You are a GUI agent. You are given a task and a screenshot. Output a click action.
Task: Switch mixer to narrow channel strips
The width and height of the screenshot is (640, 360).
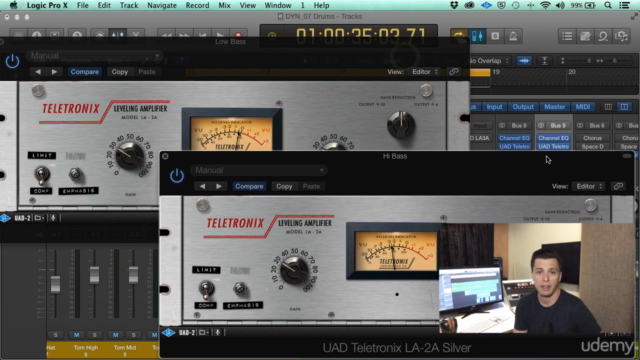pos(608,107)
